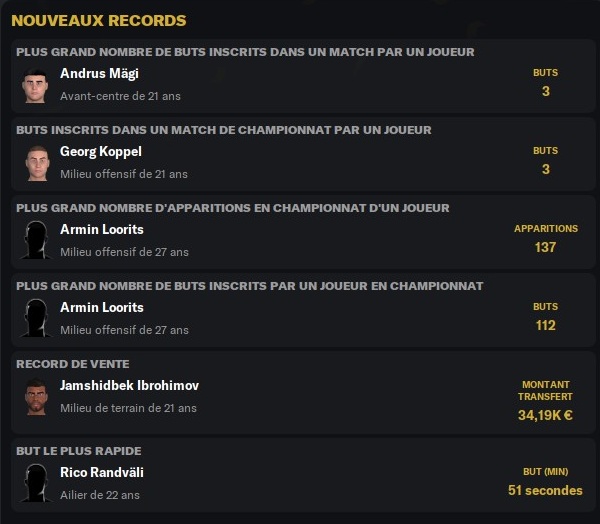This screenshot has height=524, width=600.
Task: Select the Plus grand nombre d'apparitions heading
Action: tap(233, 208)
